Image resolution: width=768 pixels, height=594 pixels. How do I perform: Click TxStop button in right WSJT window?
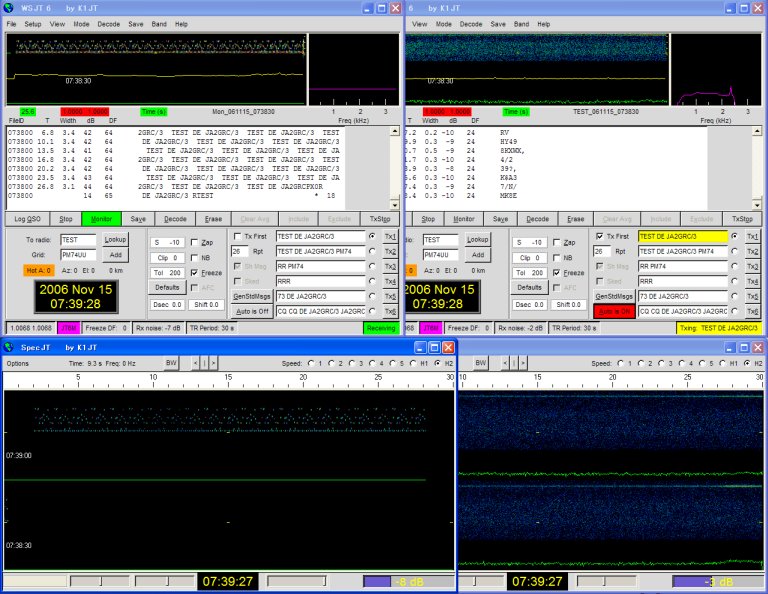click(742, 219)
